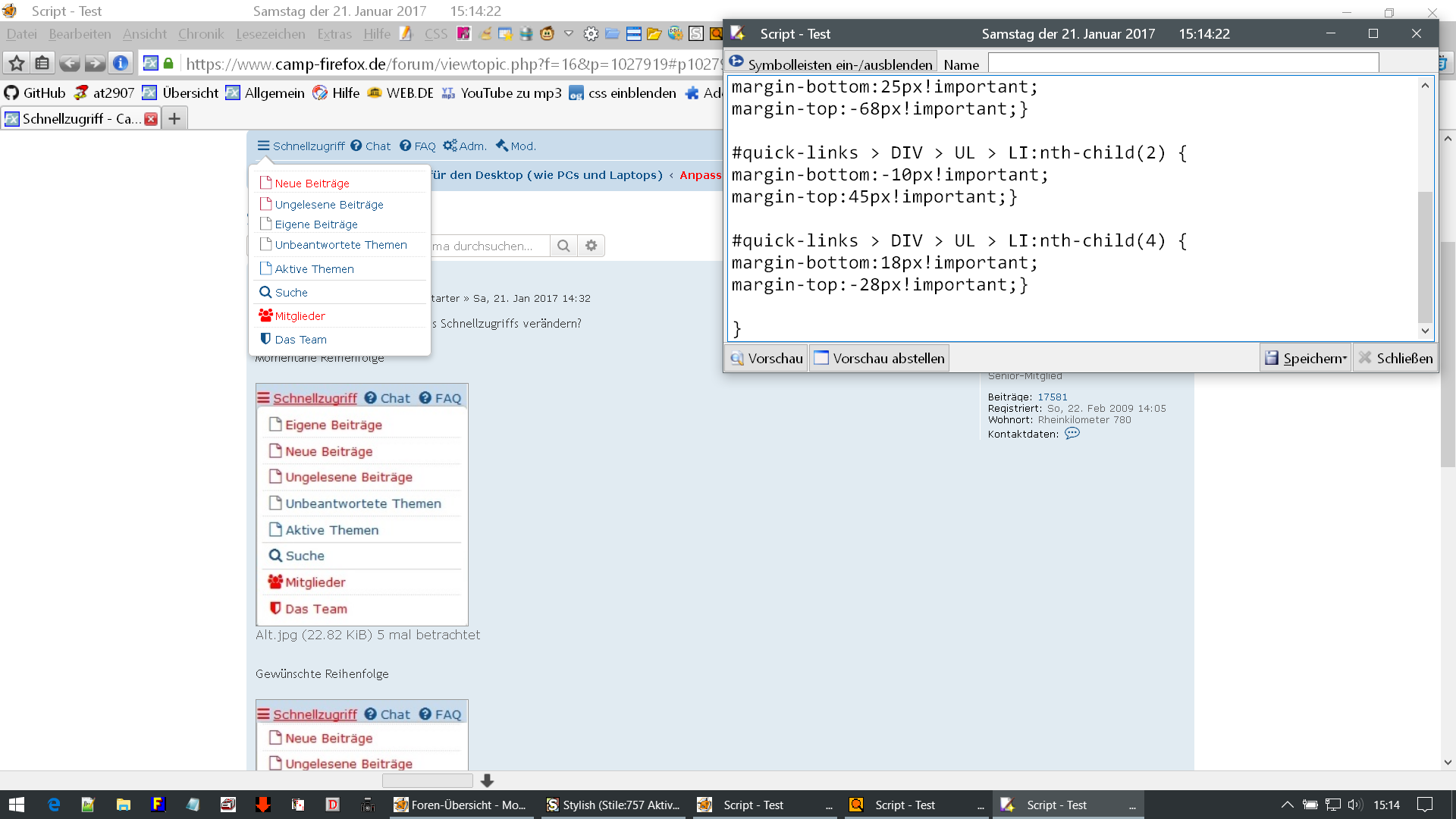Image resolution: width=1456 pixels, height=819 pixels.
Task: Click the forward arrow button
Action: click(95, 64)
